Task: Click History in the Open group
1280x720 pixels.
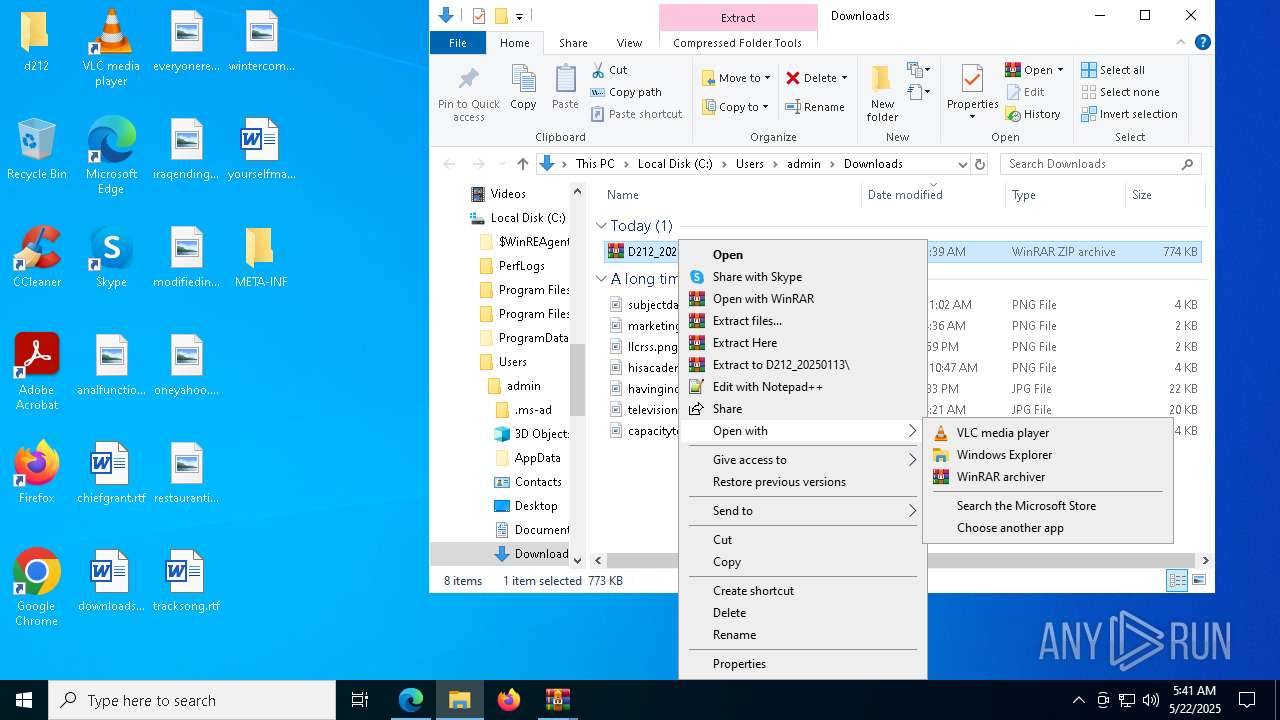Action: coord(1033,114)
